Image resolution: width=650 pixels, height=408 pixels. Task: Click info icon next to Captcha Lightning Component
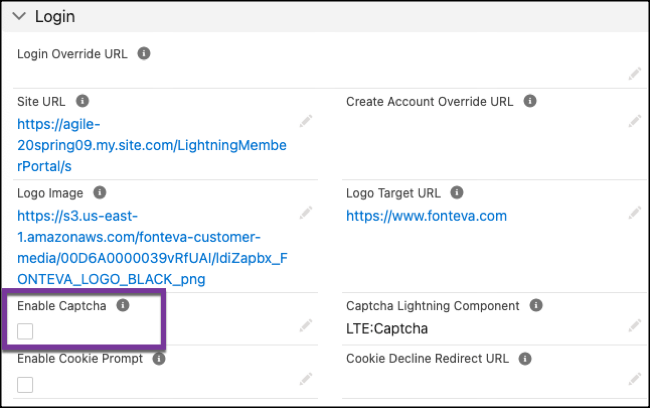click(537, 305)
